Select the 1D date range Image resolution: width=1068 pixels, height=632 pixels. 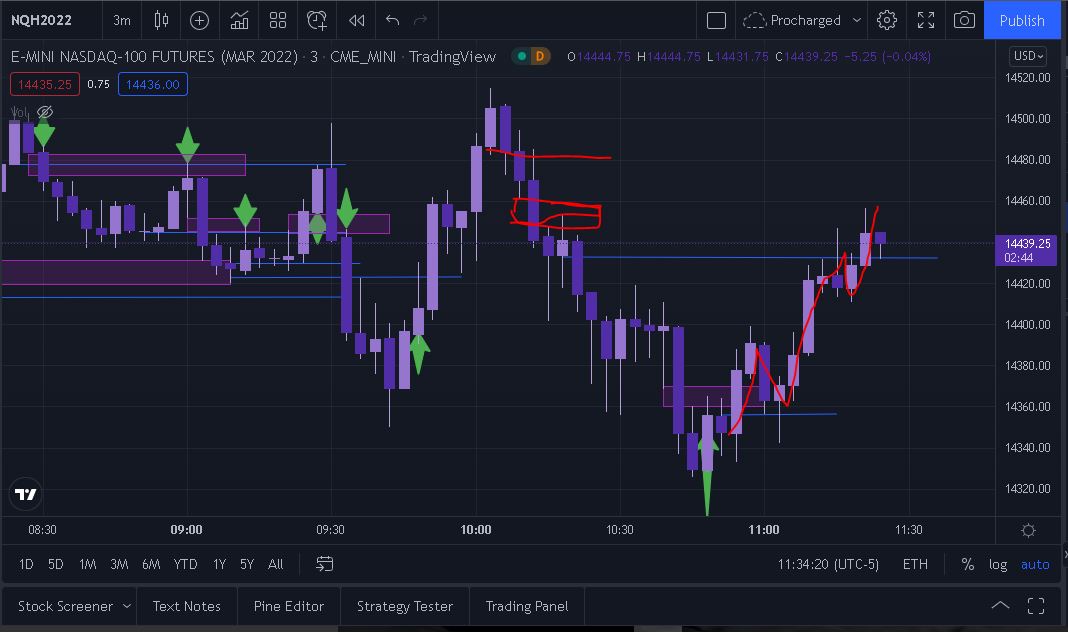pyautogui.click(x=26, y=564)
